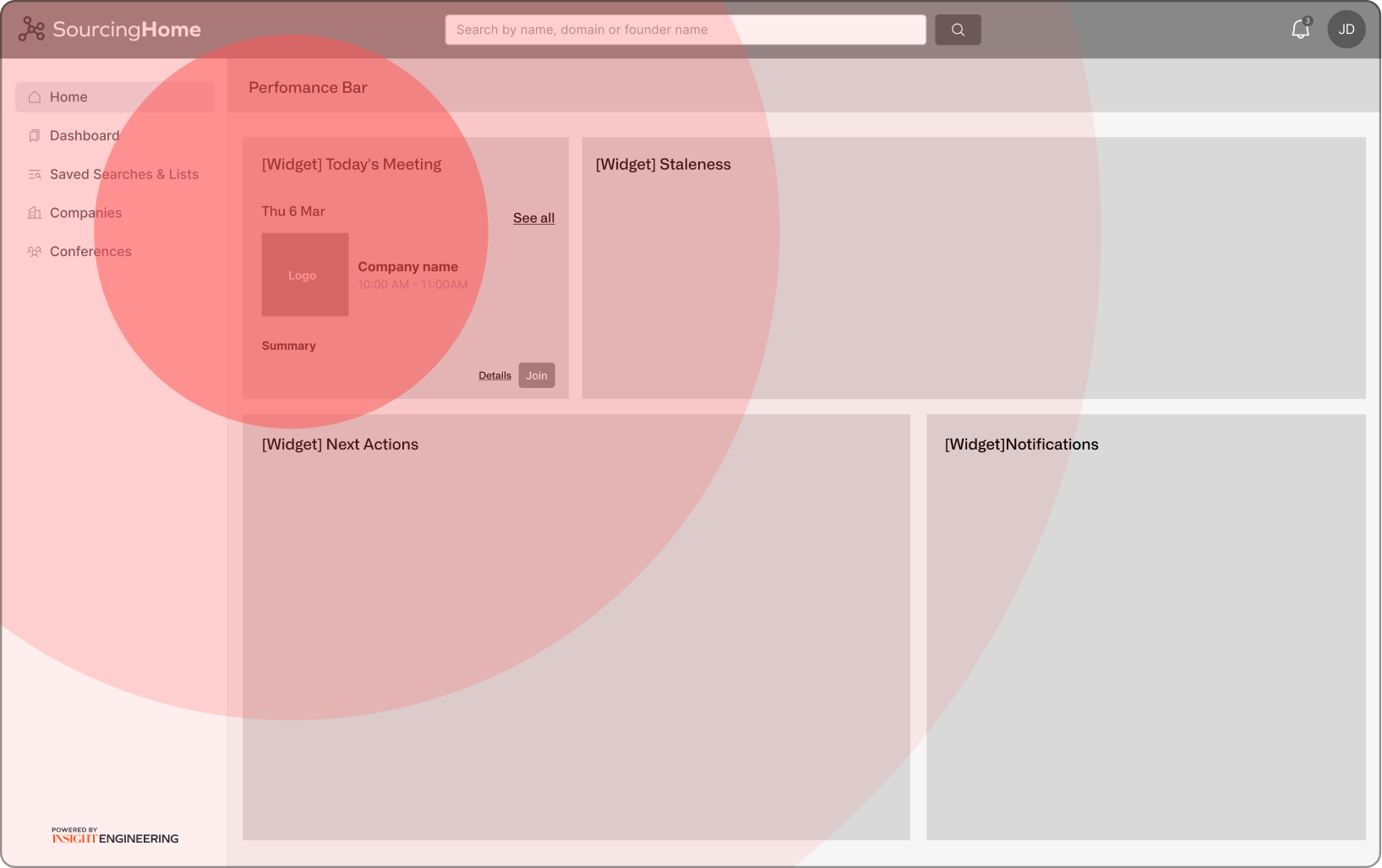Open notifications via the bell icon

coord(1300,30)
